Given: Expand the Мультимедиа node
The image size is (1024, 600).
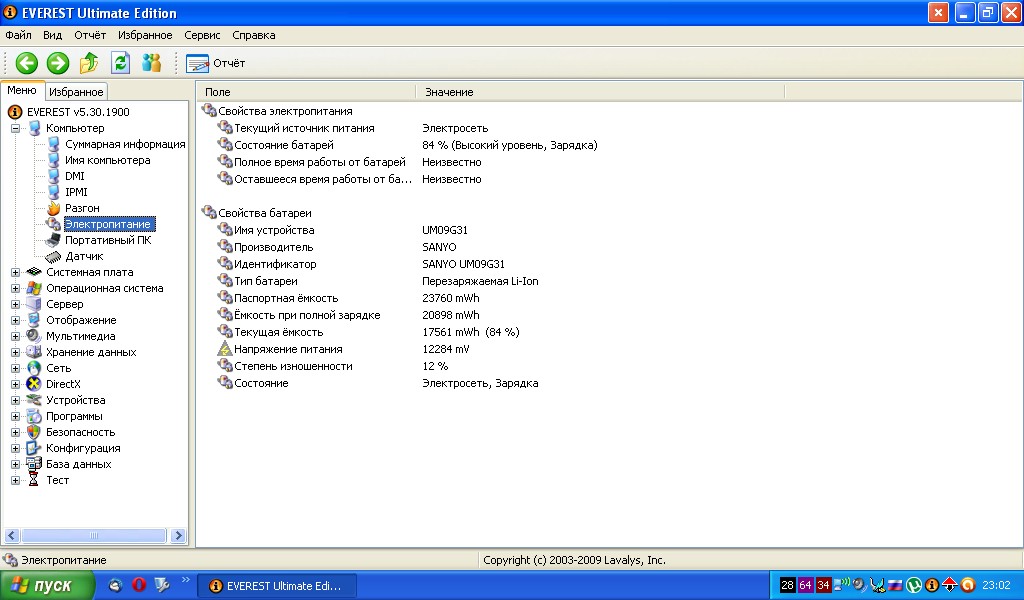Looking at the screenshot, I should pyautogui.click(x=16, y=336).
